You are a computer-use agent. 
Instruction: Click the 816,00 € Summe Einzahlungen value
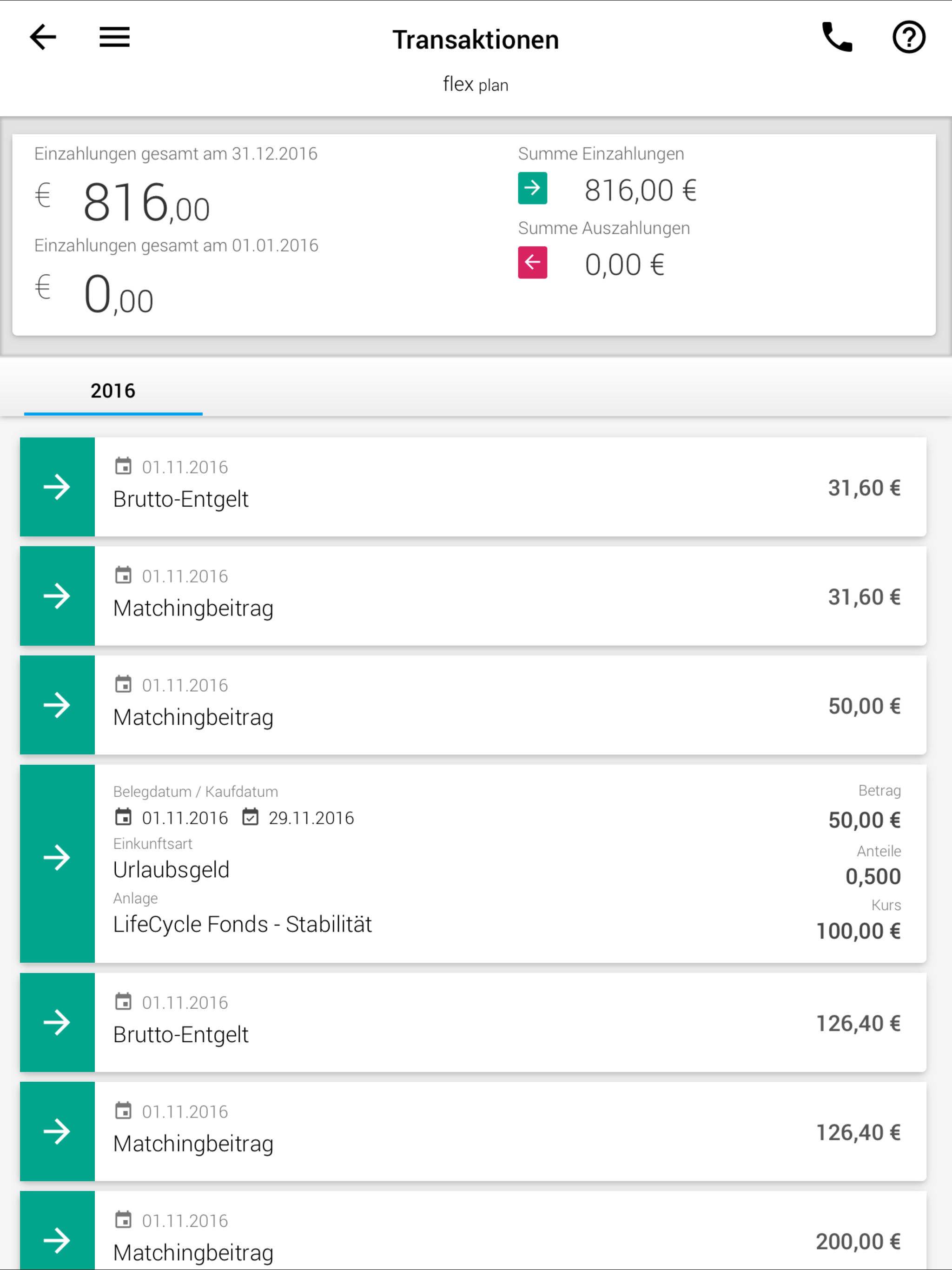pyautogui.click(x=640, y=190)
